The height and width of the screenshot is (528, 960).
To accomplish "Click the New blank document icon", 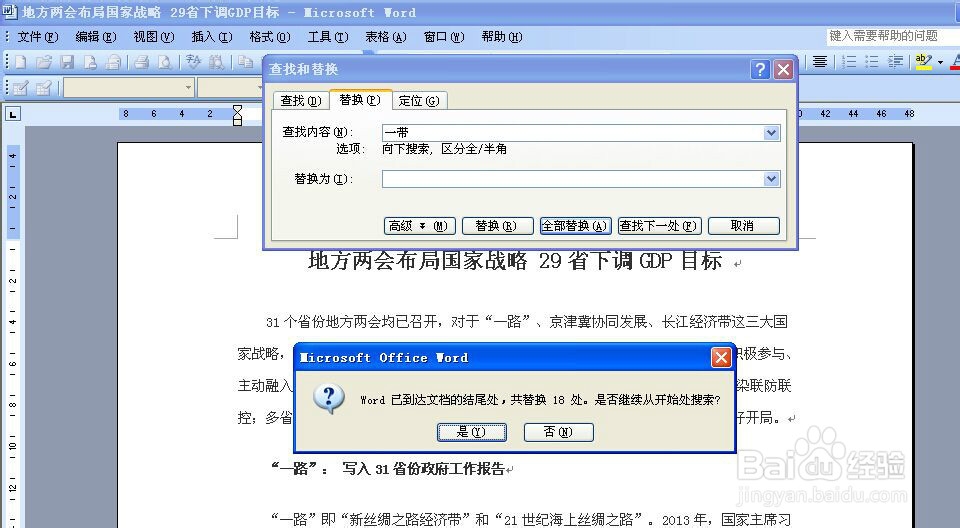I will coord(20,62).
